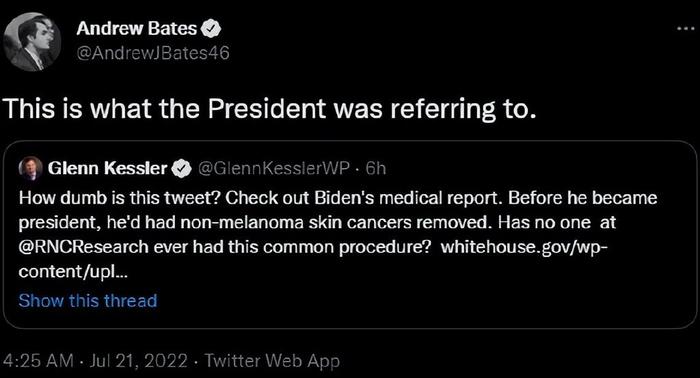Viewport: 700px width, 378px height.
Task: Open the Glenn Kessler display name
Action: pyautogui.click(x=107, y=168)
